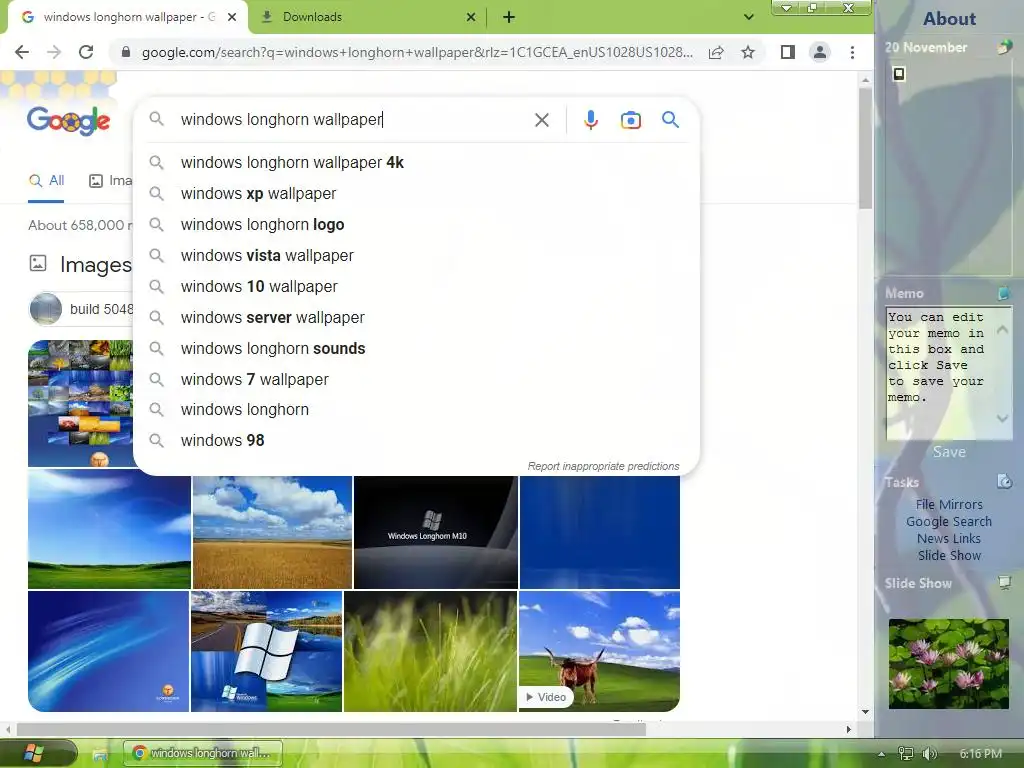Toggle the browser side panel
Screen dimensions: 1024x768
[x=788, y=52]
